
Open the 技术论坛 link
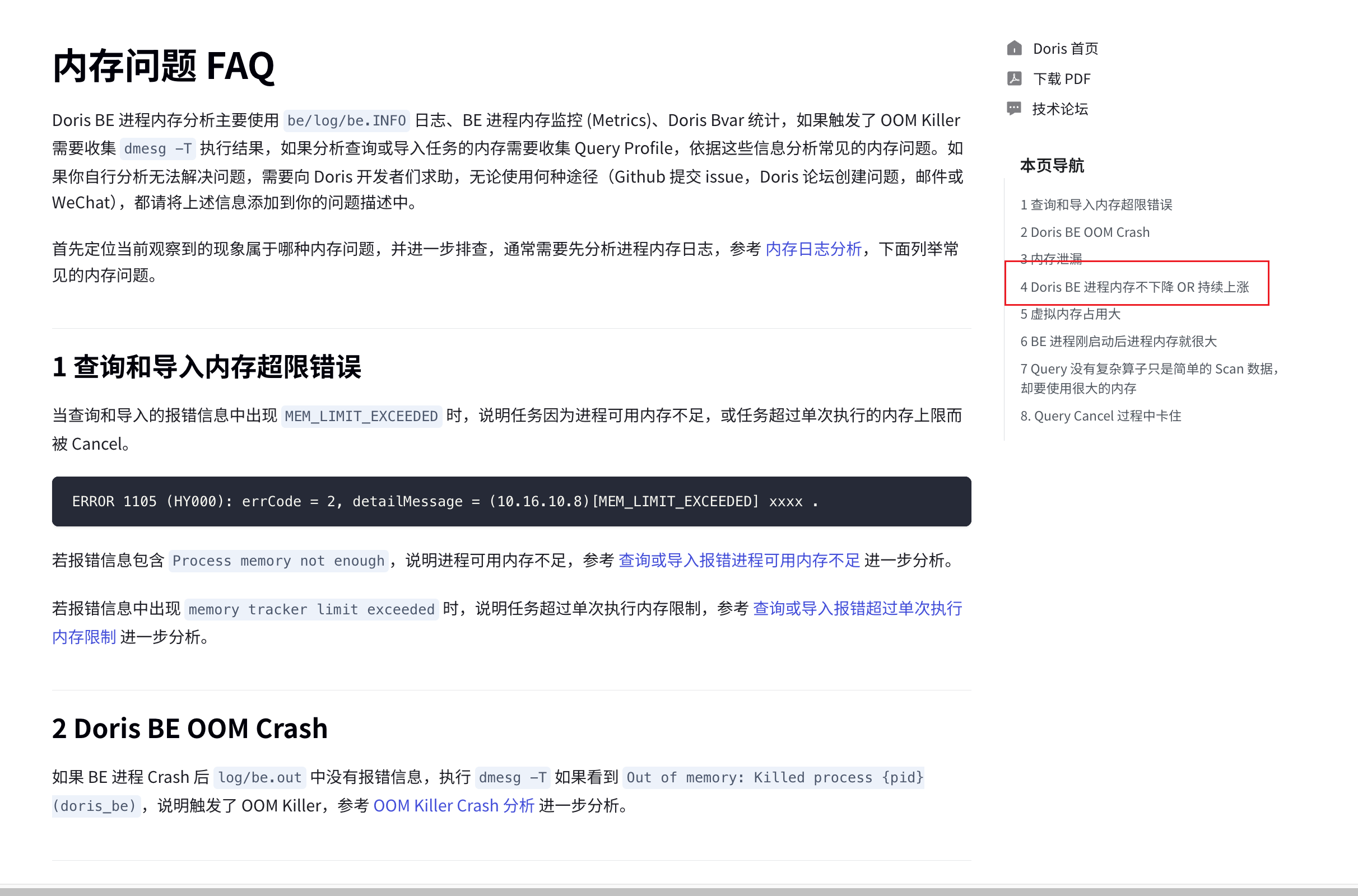(1060, 109)
